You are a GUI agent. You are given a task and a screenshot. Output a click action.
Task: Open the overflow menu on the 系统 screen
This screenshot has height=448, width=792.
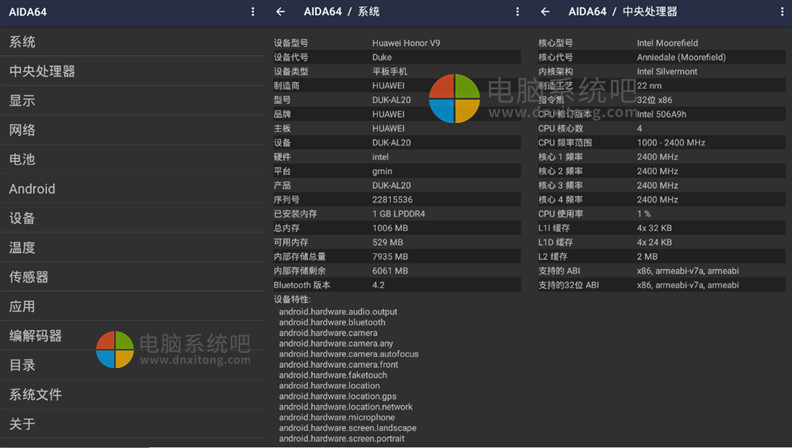(x=517, y=12)
